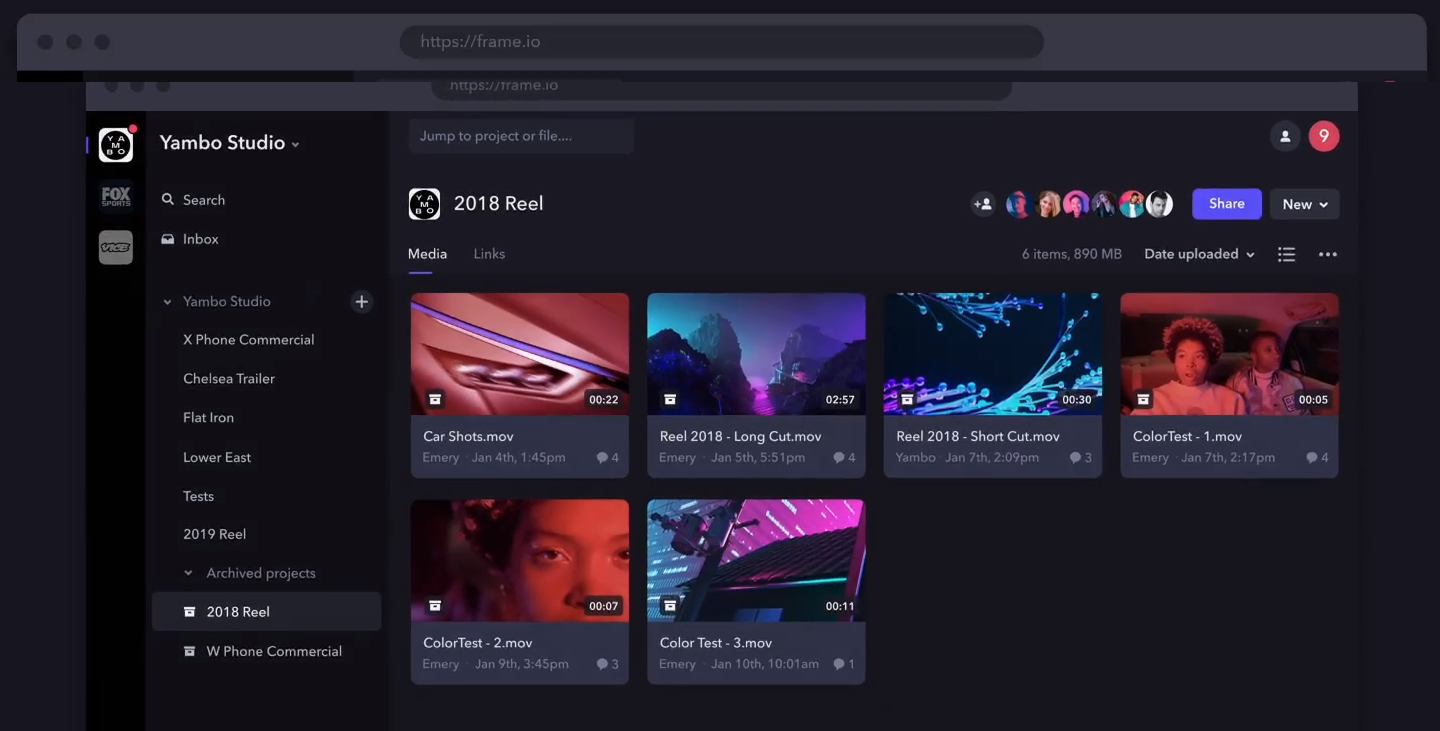Open the Chelsea Trailer project

coord(229,378)
